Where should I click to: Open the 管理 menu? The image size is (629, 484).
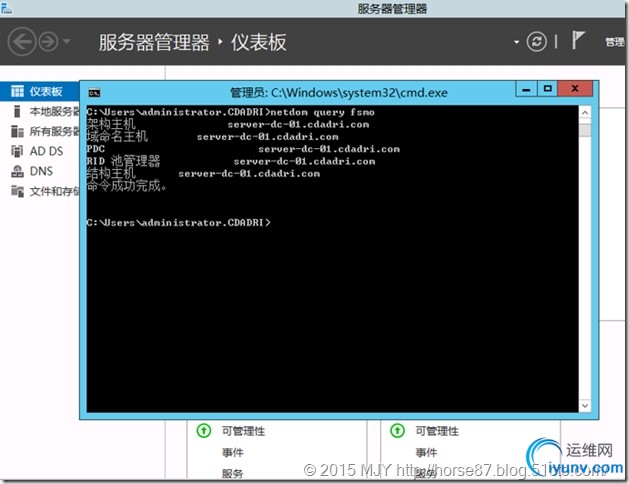pos(615,42)
